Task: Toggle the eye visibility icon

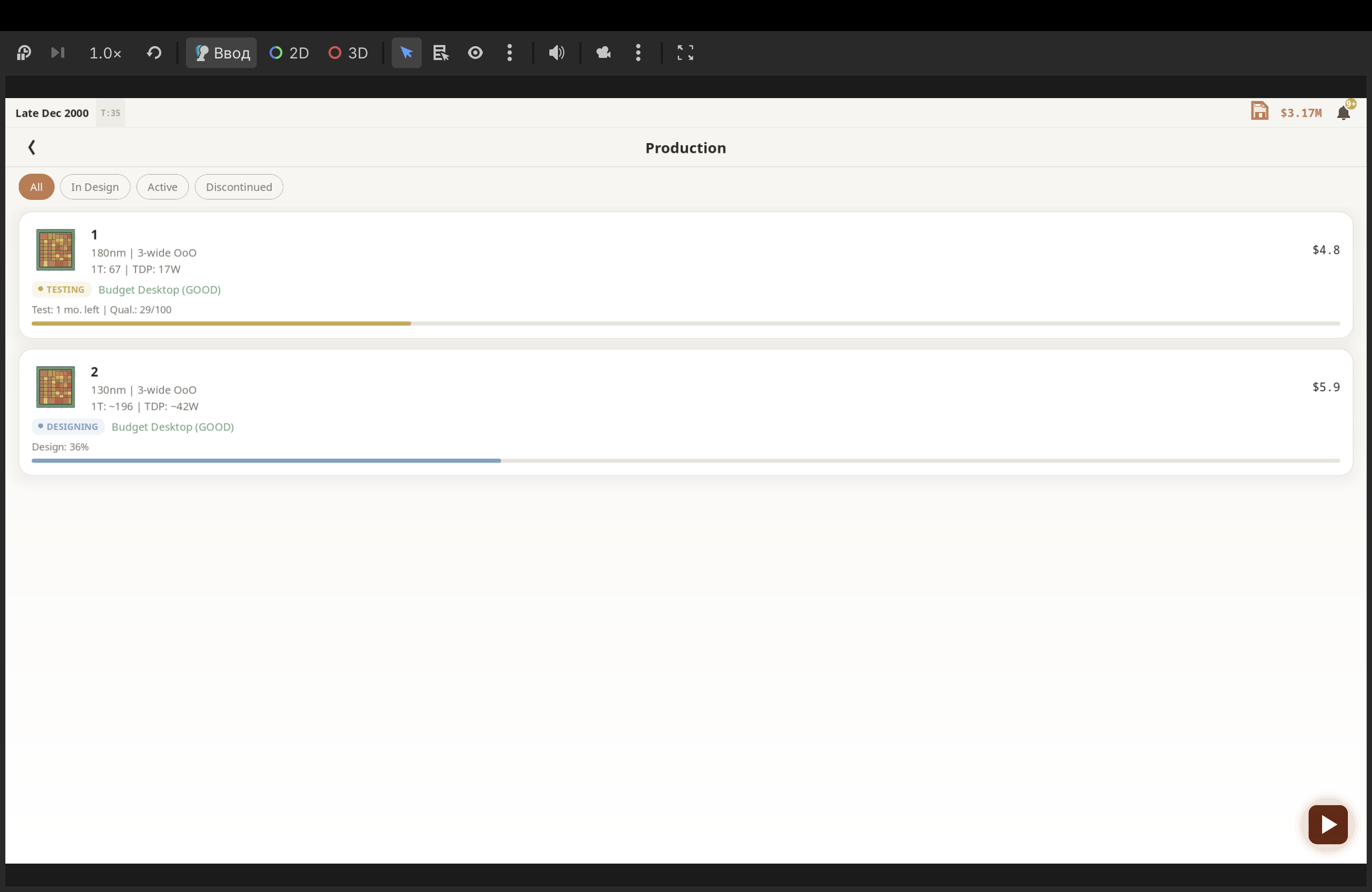Action: 475,53
